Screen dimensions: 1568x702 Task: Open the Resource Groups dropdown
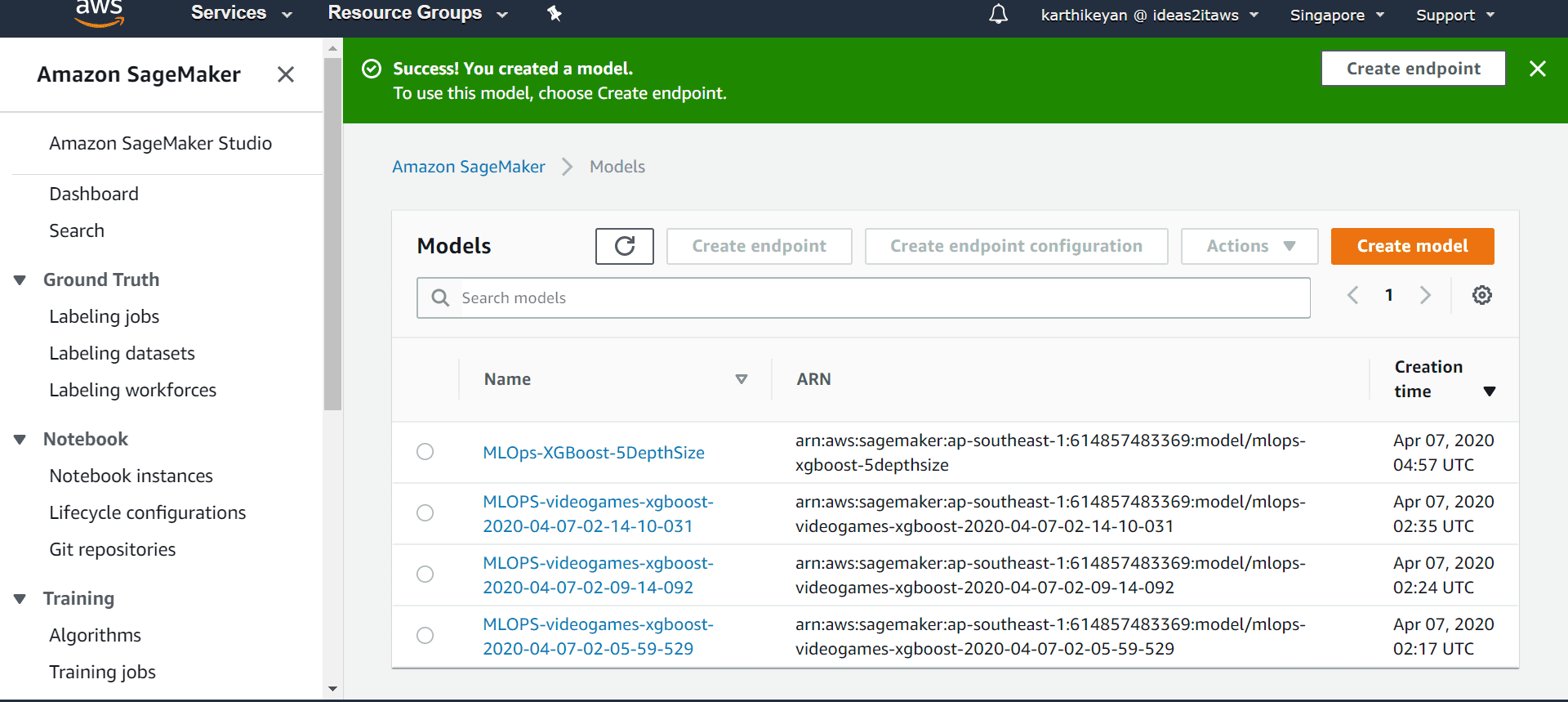[x=417, y=13]
